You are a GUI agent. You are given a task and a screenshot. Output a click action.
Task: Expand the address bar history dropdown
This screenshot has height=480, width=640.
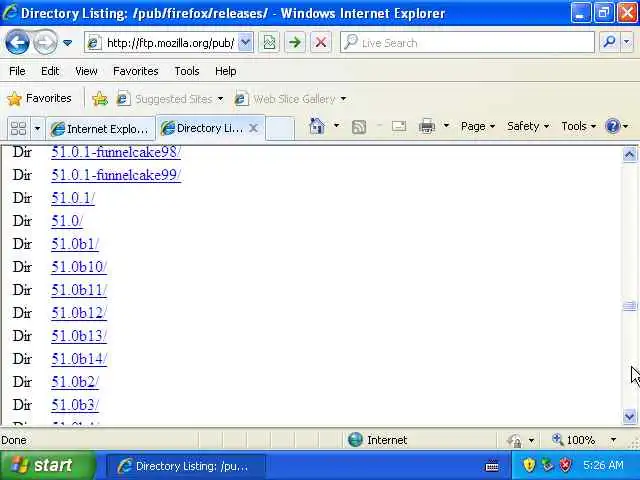pos(245,42)
